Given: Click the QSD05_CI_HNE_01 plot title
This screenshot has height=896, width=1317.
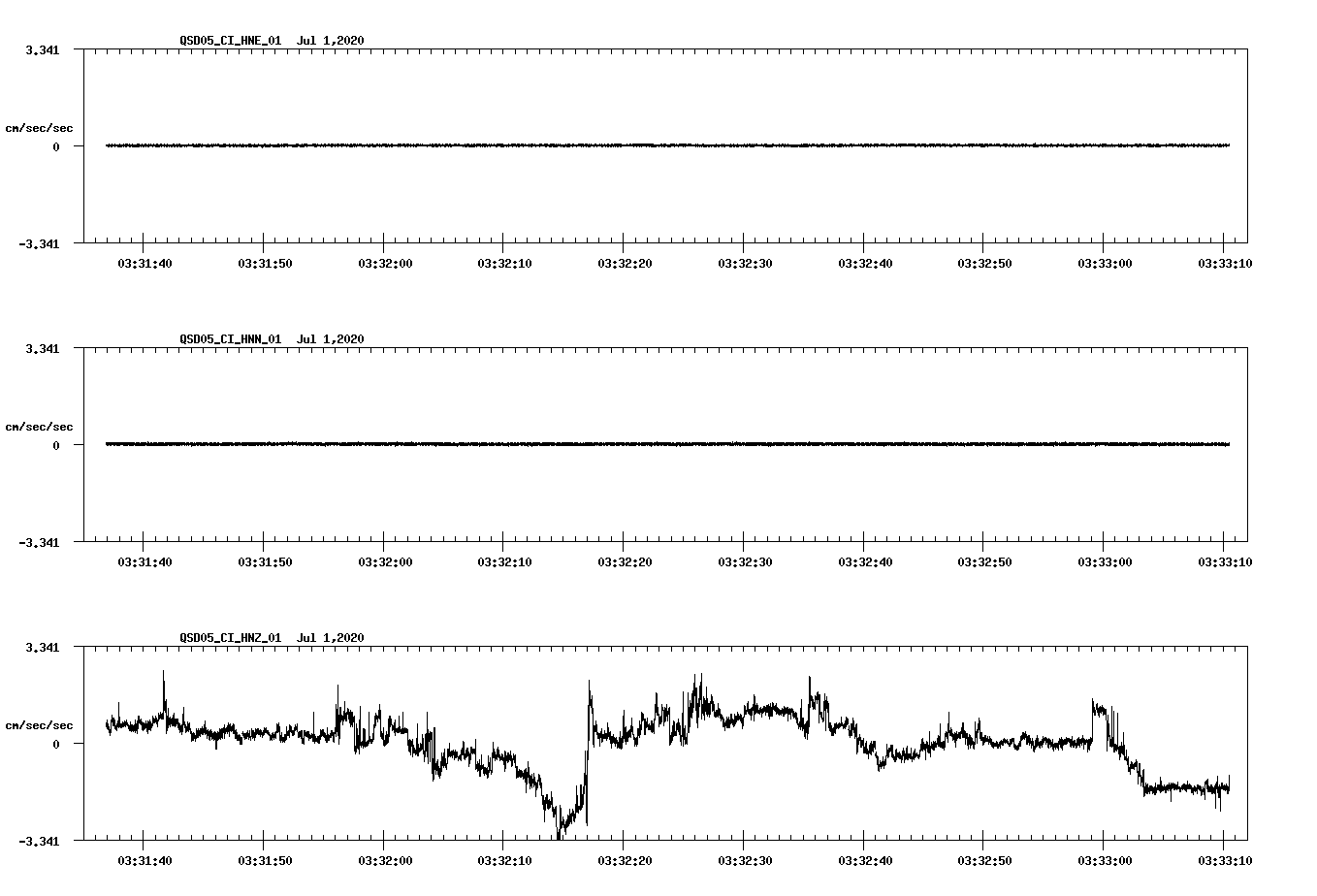Looking at the screenshot, I should pos(272,40).
